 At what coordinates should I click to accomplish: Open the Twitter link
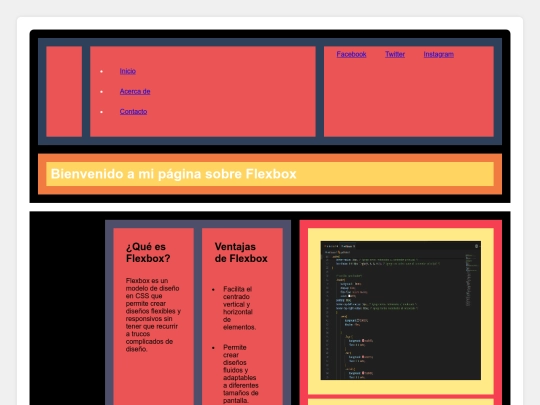tap(395, 54)
